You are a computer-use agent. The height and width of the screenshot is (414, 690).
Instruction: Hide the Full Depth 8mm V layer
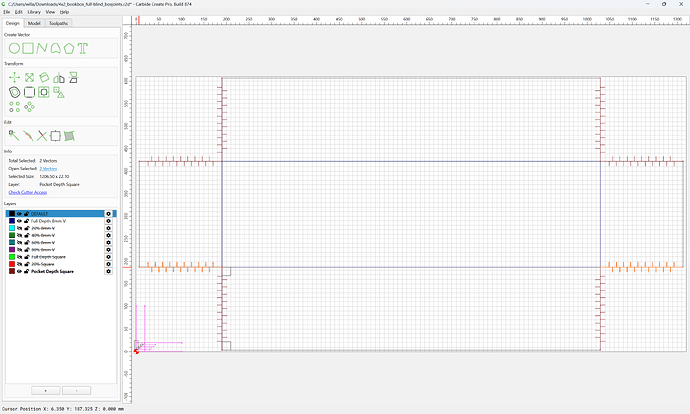[x=19, y=221]
